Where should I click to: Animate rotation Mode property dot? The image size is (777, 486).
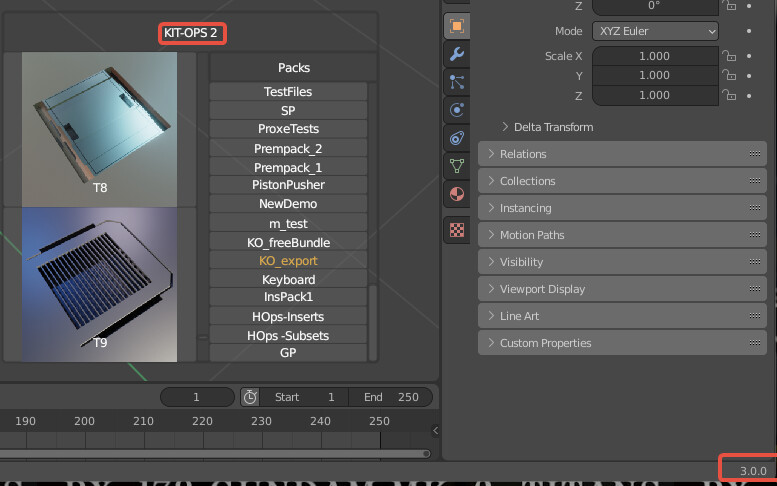coord(749,31)
